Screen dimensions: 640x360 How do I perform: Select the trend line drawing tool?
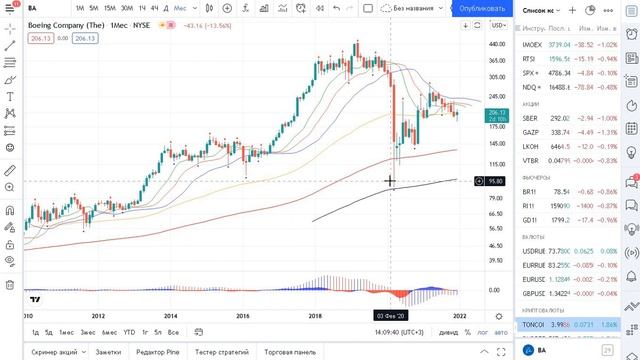point(10,45)
